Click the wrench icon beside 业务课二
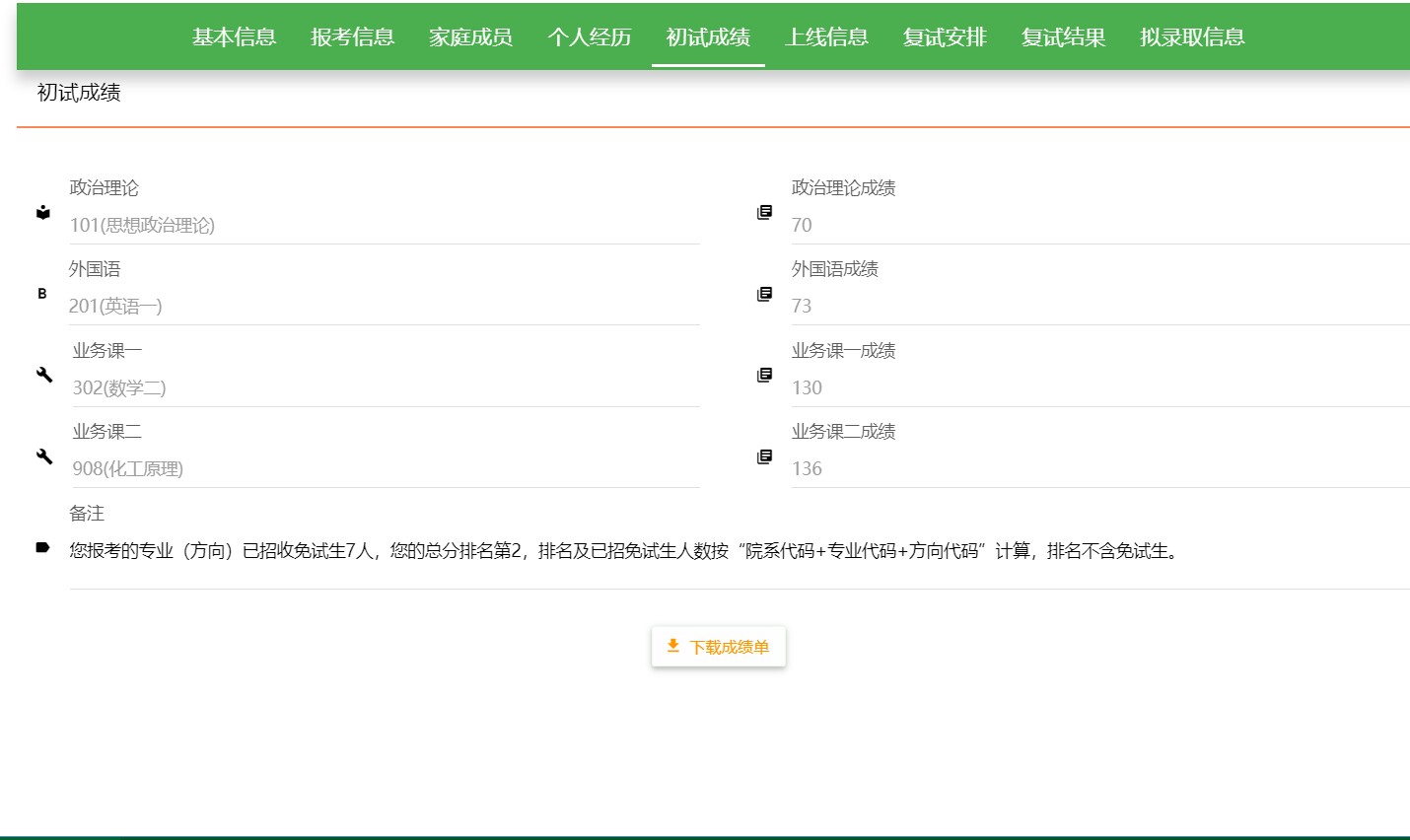The image size is (1410, 840). coord(44,456)
